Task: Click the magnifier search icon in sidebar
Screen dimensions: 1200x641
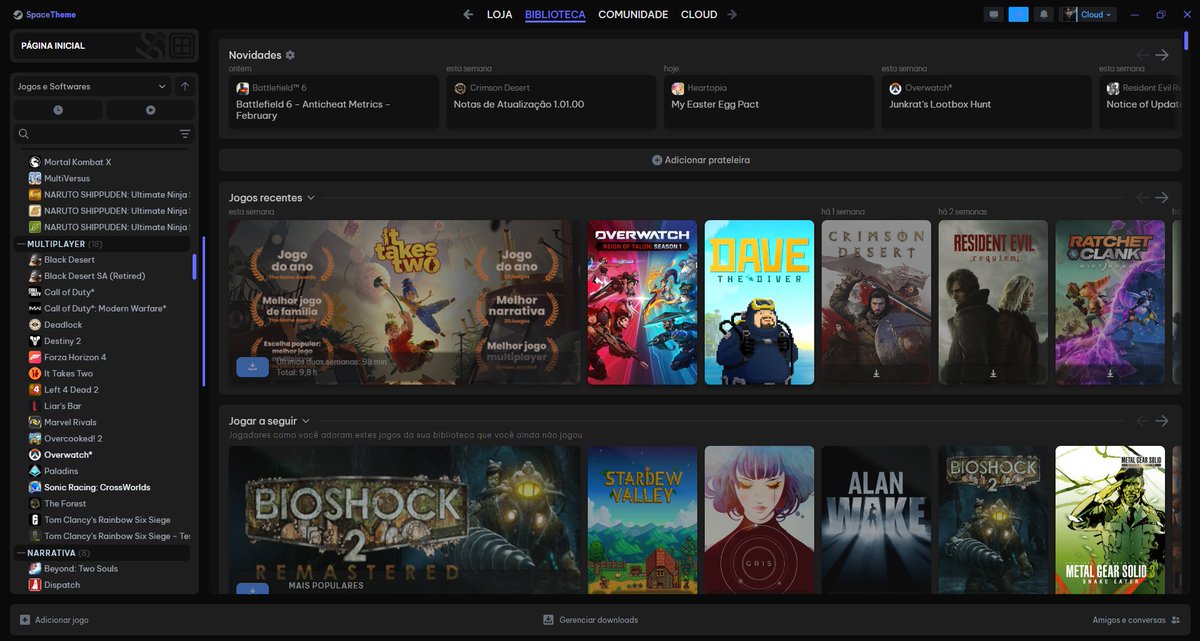Action: (x=24, y=134)
